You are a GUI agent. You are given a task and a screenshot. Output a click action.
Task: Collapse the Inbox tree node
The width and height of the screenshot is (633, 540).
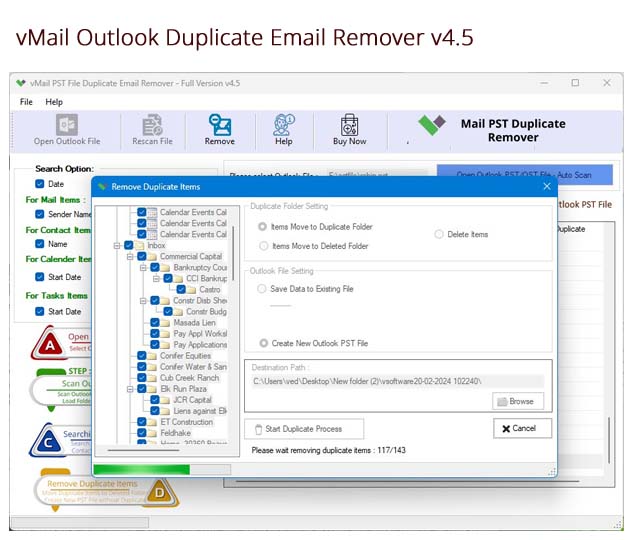click(x=117, y=245)
